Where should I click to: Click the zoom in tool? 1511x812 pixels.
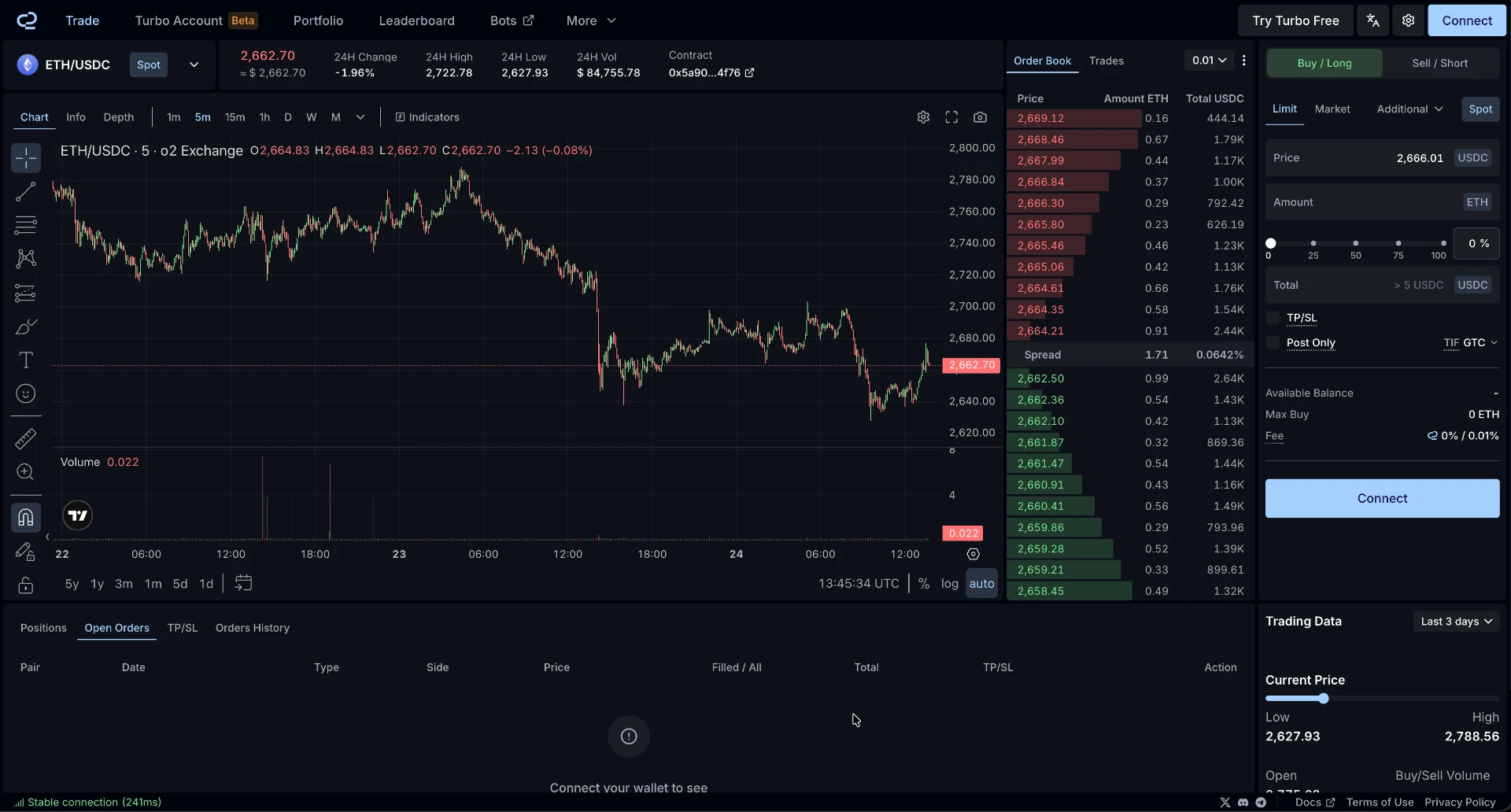26,472
